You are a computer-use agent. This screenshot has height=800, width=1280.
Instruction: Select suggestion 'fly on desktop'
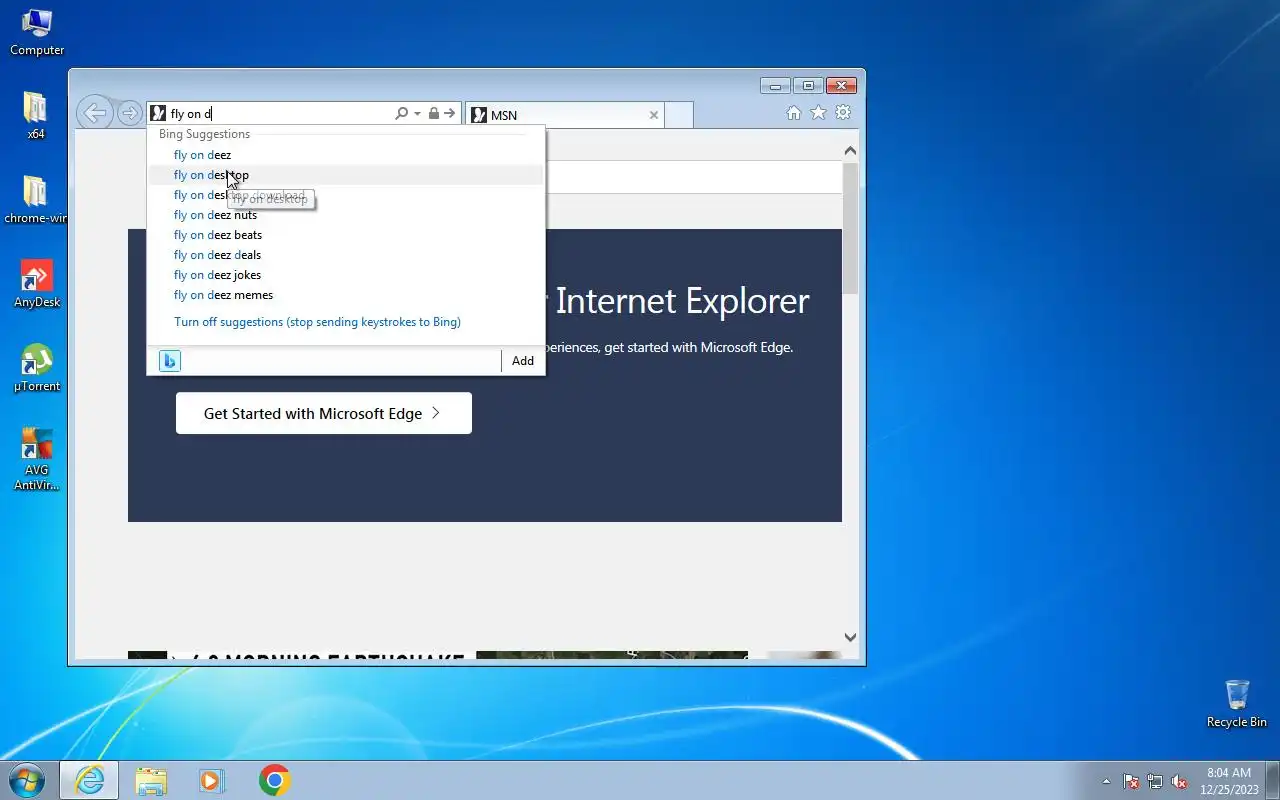[x=345, y=175]
